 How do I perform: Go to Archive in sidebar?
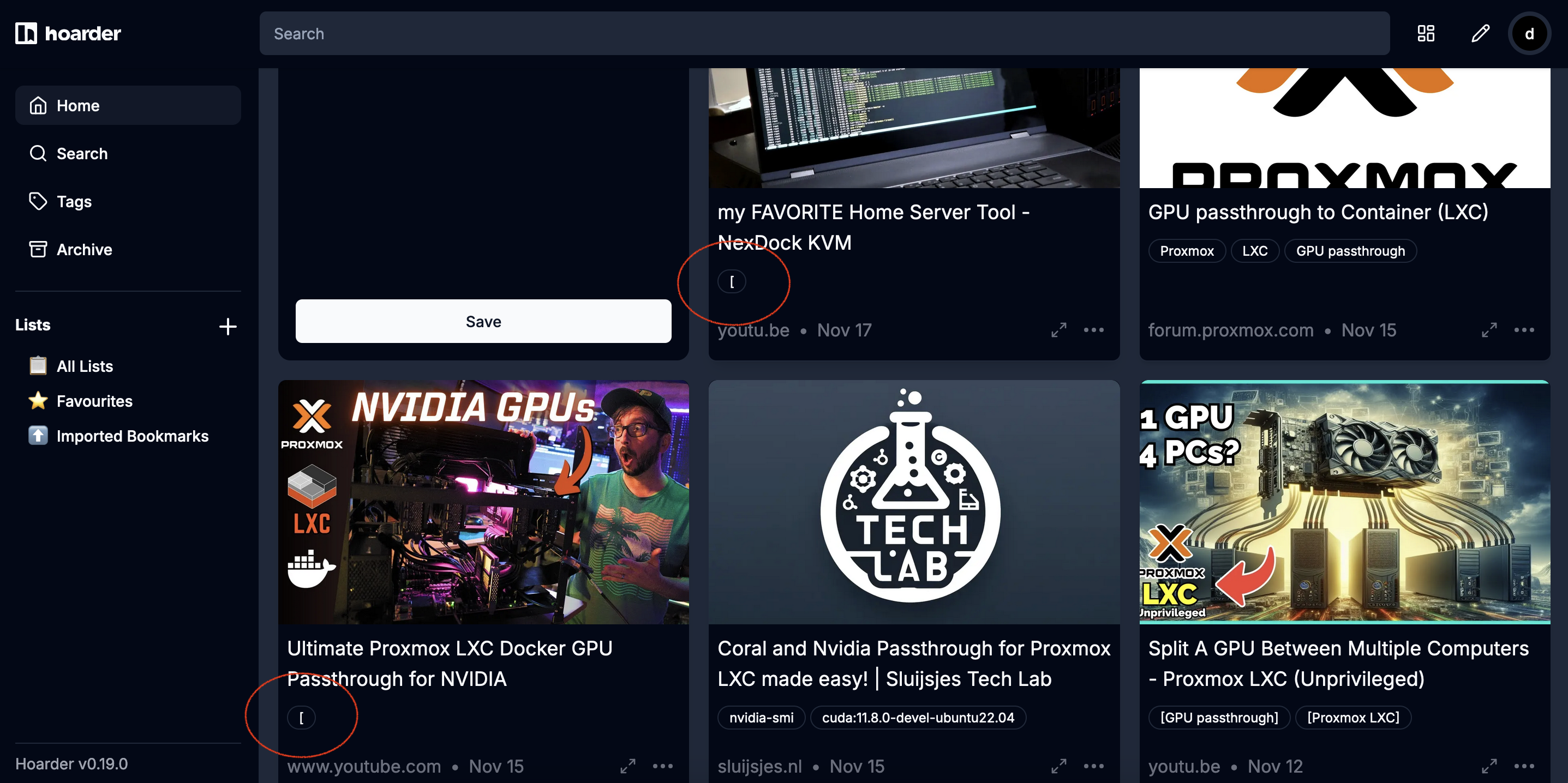pyautogui.click(x=84, y=249)
